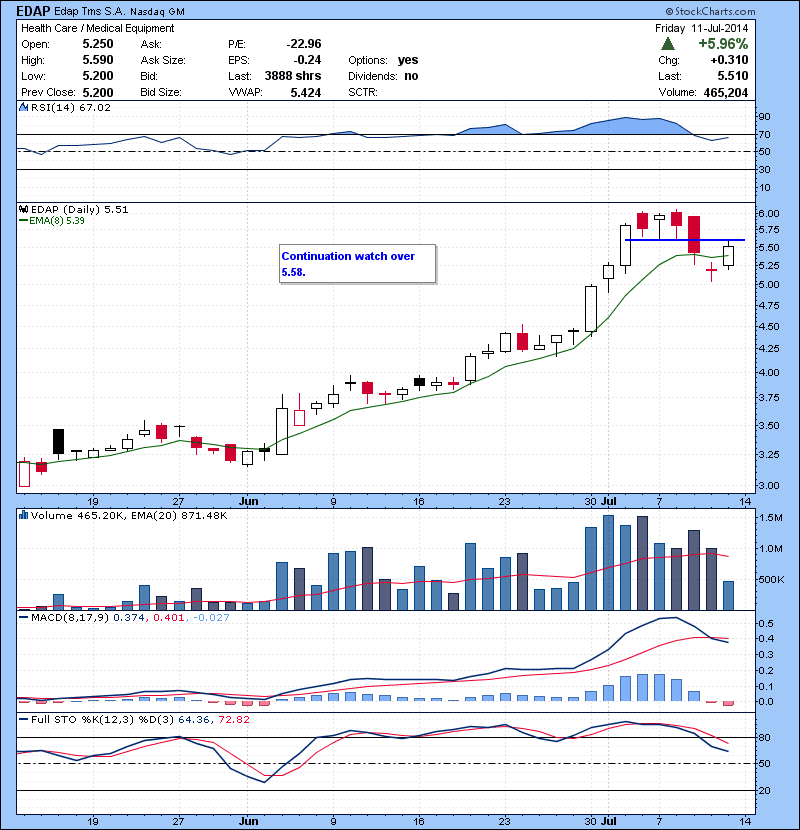Click the Options 'yes' value

(x=408, y=60)
